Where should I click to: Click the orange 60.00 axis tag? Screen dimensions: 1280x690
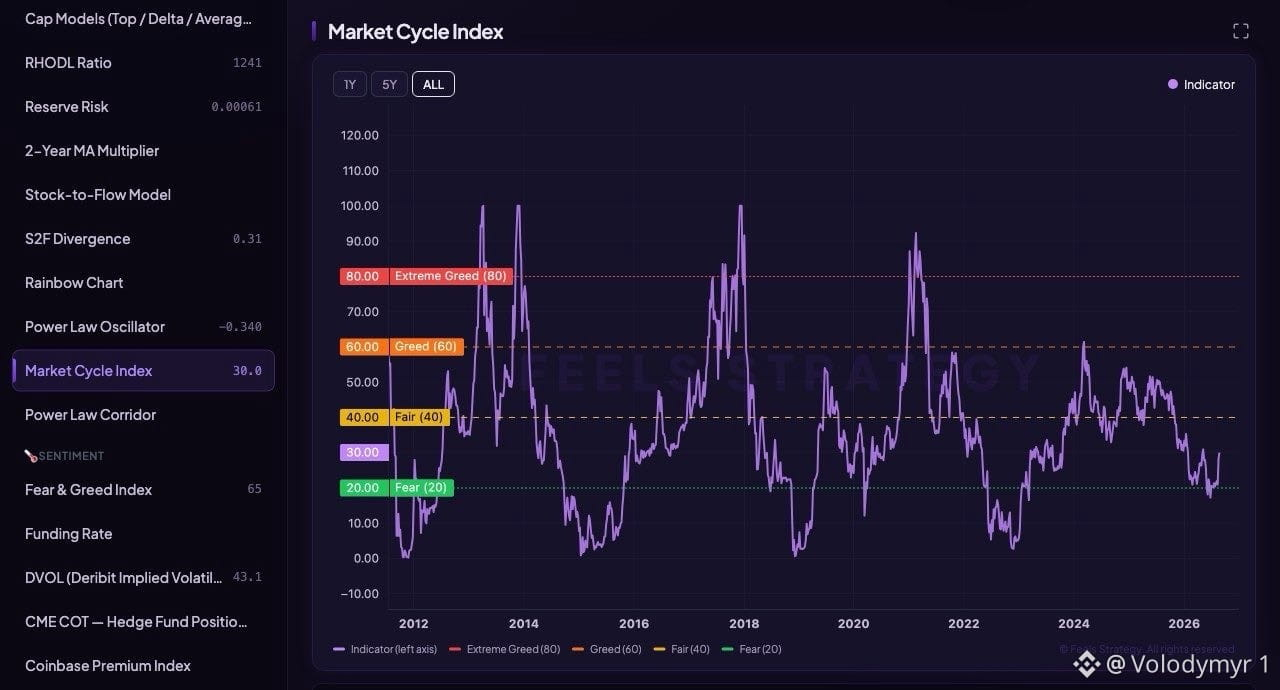click(362, 347)
